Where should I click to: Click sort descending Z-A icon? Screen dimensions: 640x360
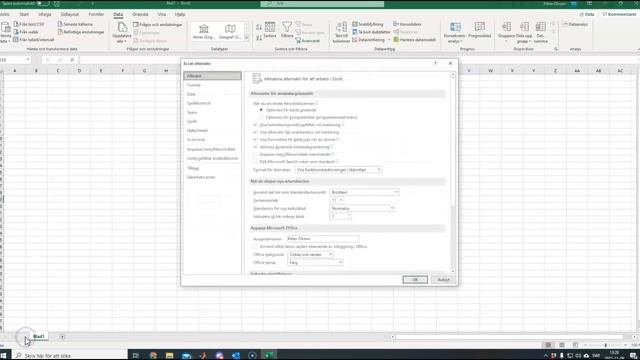(x=259, y=38)
